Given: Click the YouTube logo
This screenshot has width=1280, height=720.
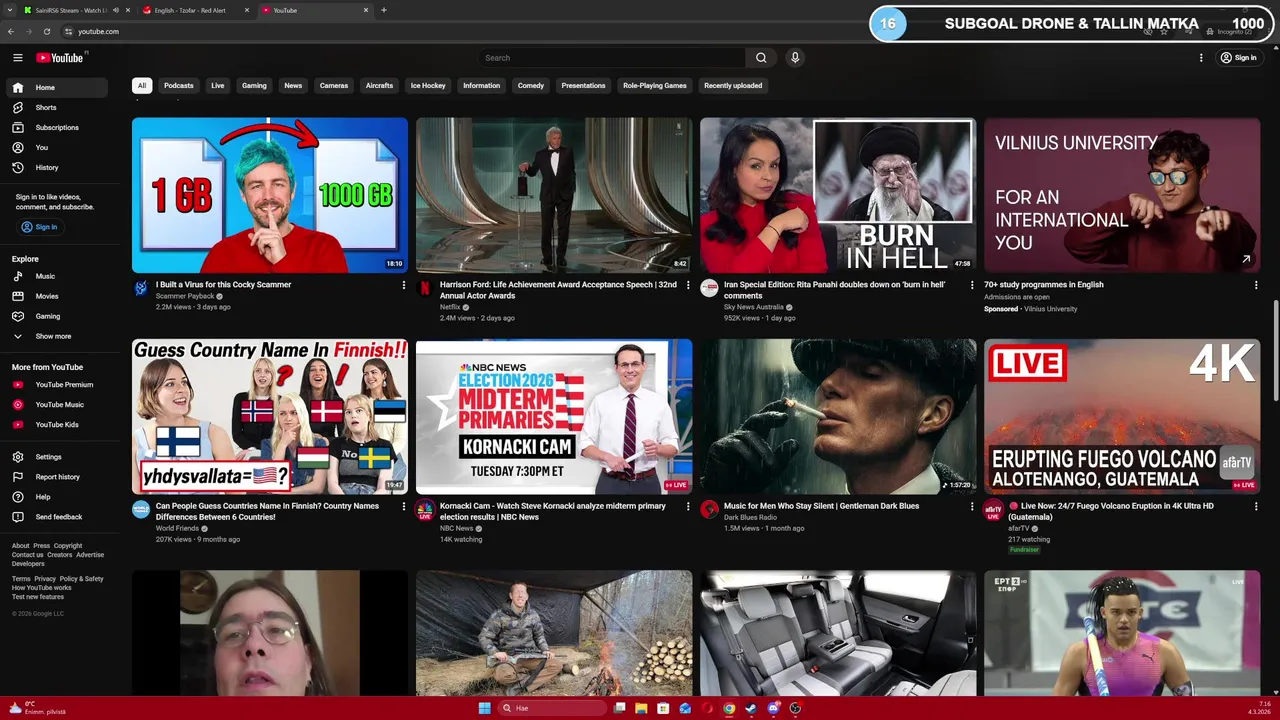Looking at the screenshot, I should (61, 58).
